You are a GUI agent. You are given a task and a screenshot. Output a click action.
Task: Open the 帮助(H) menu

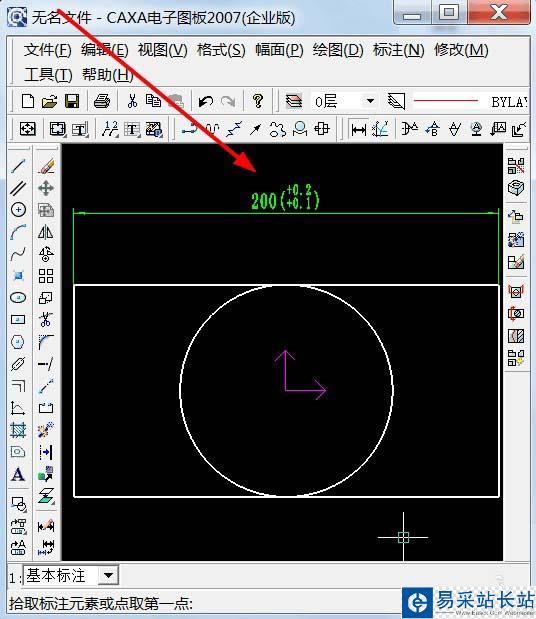pyautogui.click(x=107, y=75)
